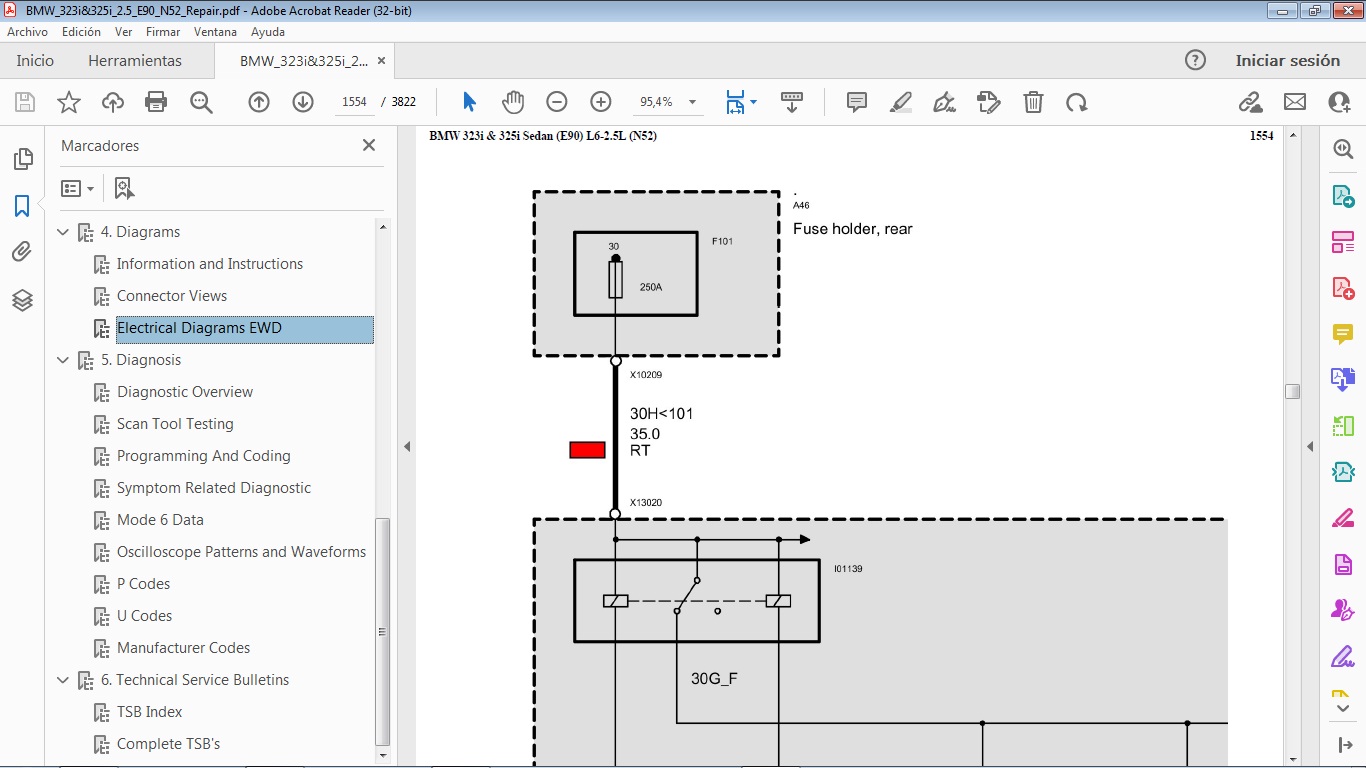Go to previous page arrow

[x=259, y=102]
